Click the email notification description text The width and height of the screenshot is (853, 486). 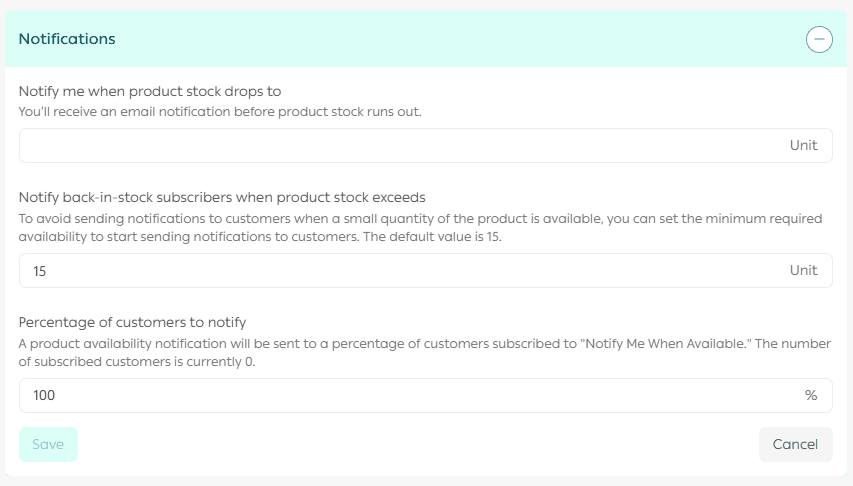(220, 112)
